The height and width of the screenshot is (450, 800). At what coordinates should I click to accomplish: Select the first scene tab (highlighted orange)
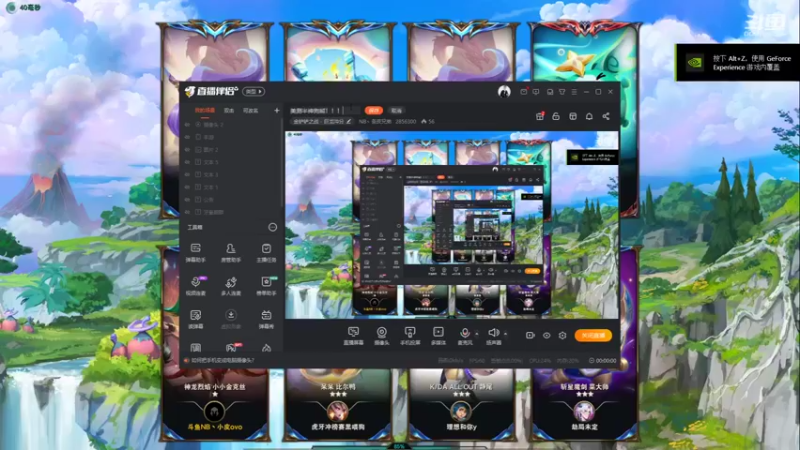click(x=205, y=110)
